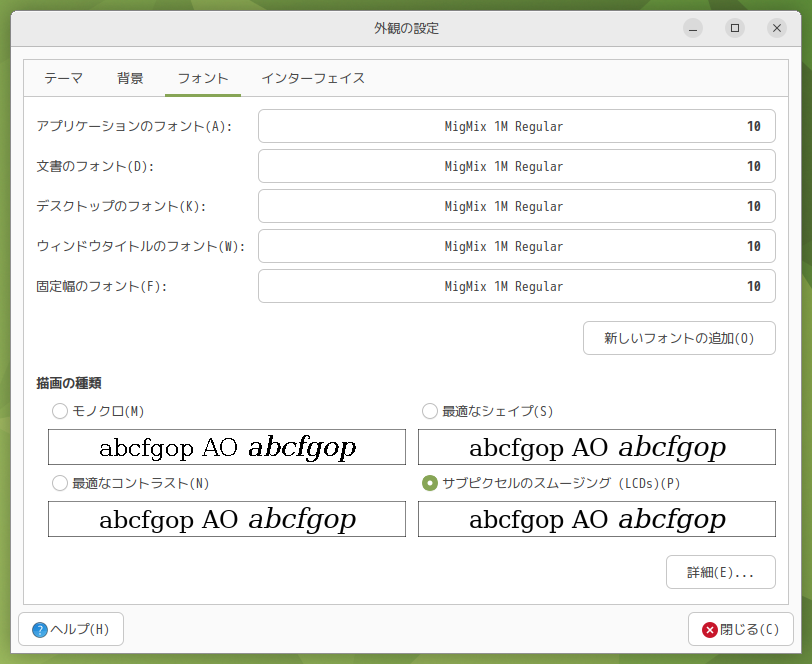Select the フォント tab
This screenshot has height=664, width=812.
point(203,78)
